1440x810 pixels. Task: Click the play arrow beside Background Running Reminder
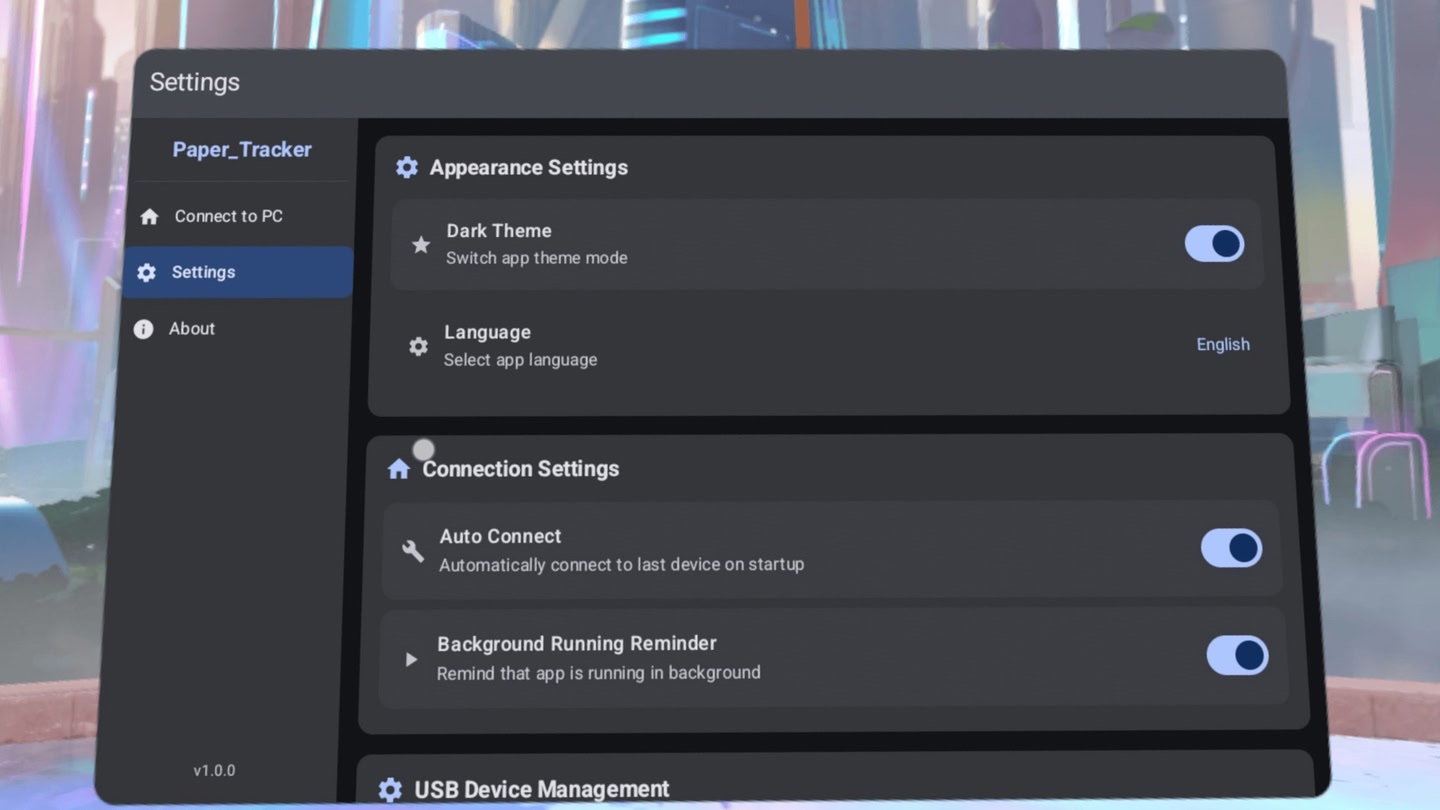pos(411,659)
